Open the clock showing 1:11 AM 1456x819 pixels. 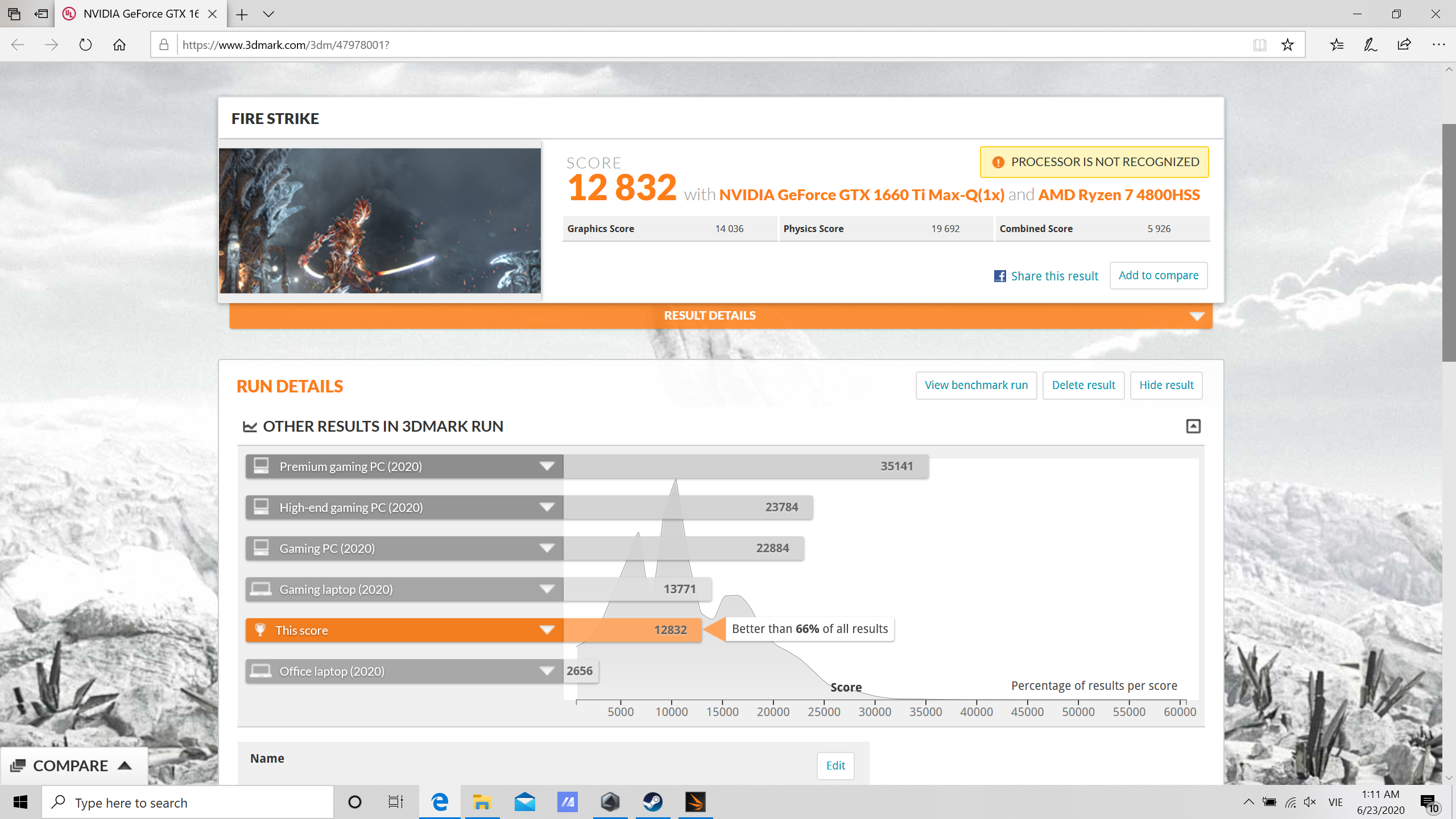pyautogui.click(x=1380, y=802)
